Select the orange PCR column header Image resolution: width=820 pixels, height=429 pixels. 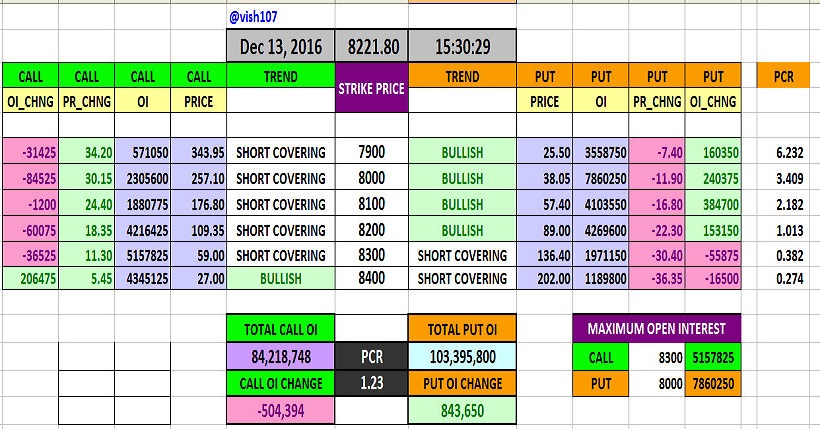[785, 76]
